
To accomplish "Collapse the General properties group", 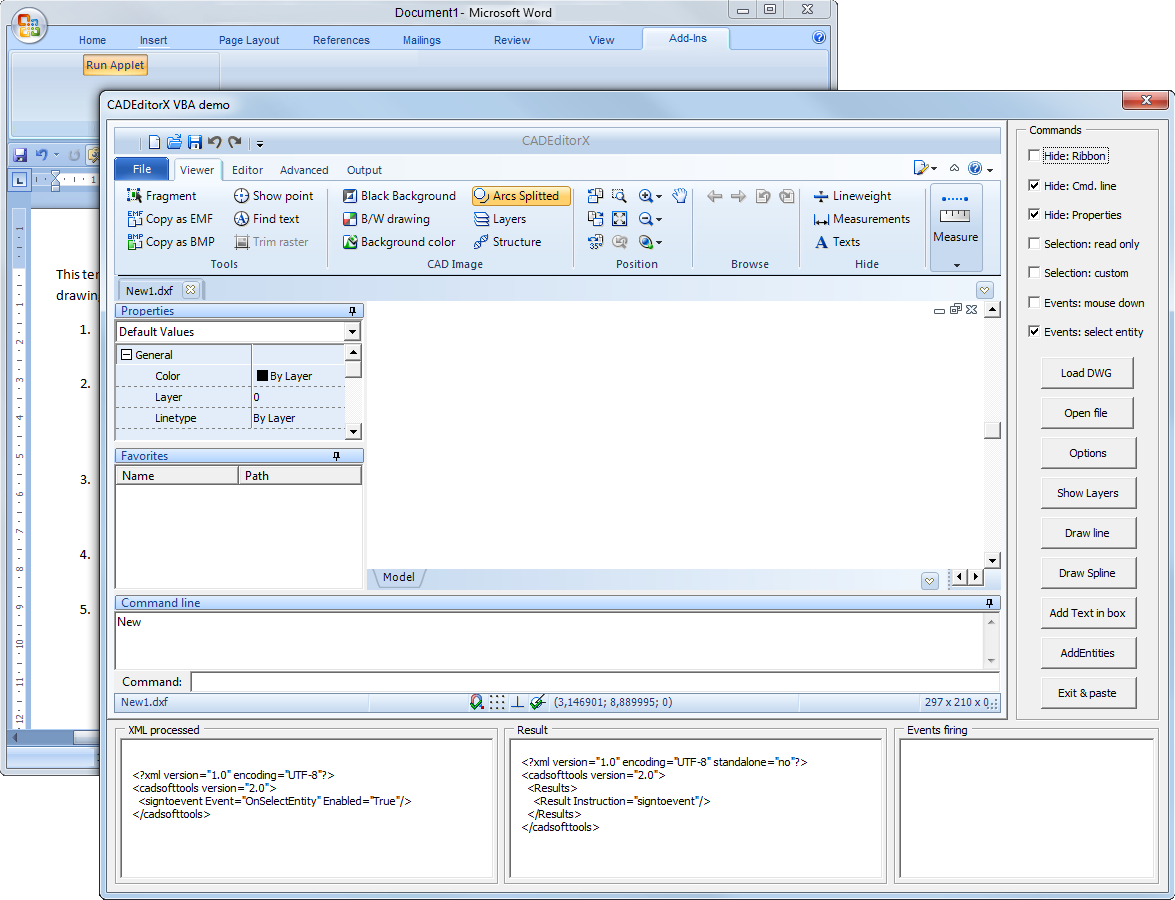I will (127, 355).
